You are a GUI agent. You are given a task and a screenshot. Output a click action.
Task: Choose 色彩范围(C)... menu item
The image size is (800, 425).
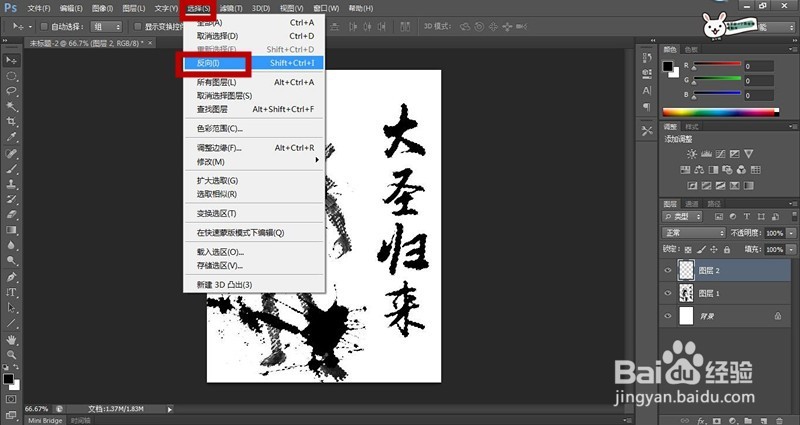click(x=254, y=129)
